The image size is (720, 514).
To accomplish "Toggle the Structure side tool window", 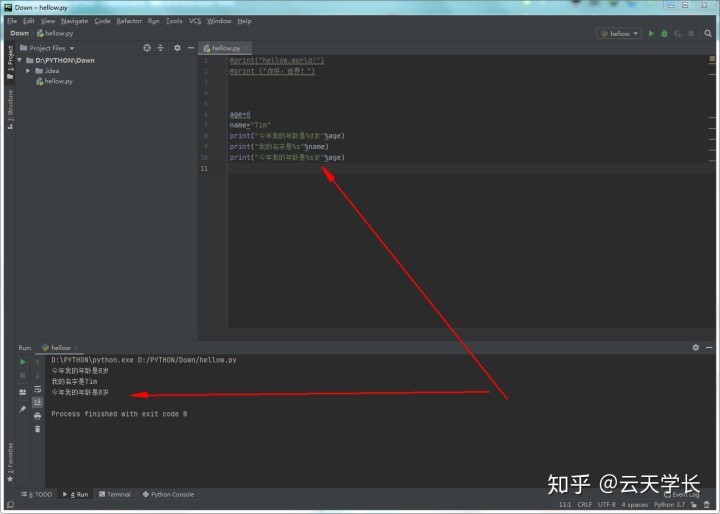I will 10,109.
